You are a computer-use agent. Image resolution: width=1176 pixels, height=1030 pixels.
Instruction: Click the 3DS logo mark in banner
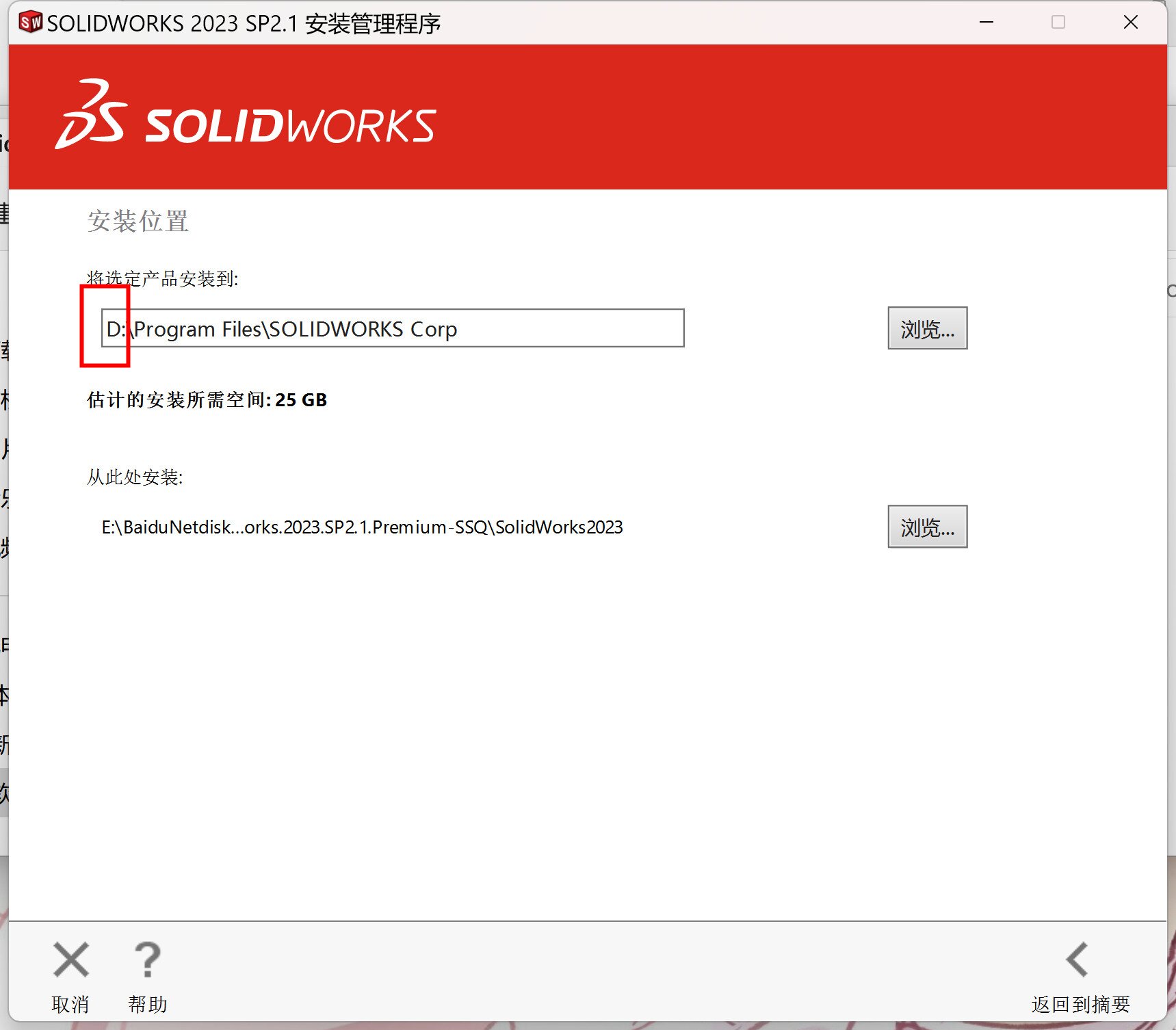tap(92, 115)
